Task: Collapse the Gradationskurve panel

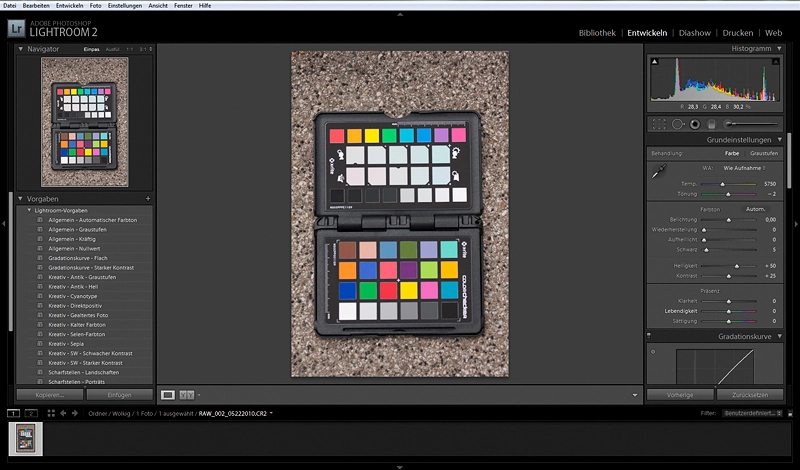Action: [x=779, y=336]
